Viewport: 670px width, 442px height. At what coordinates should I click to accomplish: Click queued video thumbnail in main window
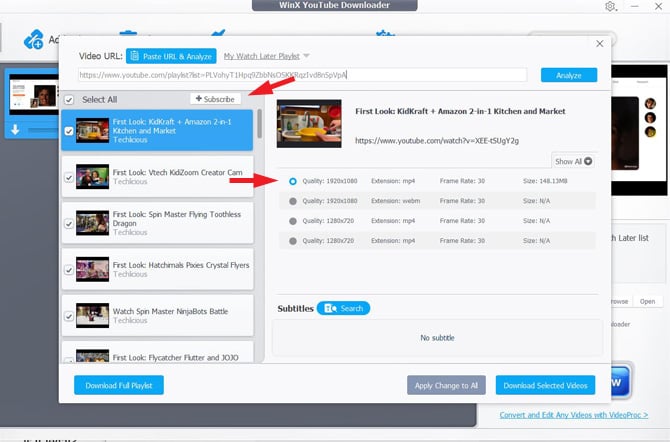point(34,94)
